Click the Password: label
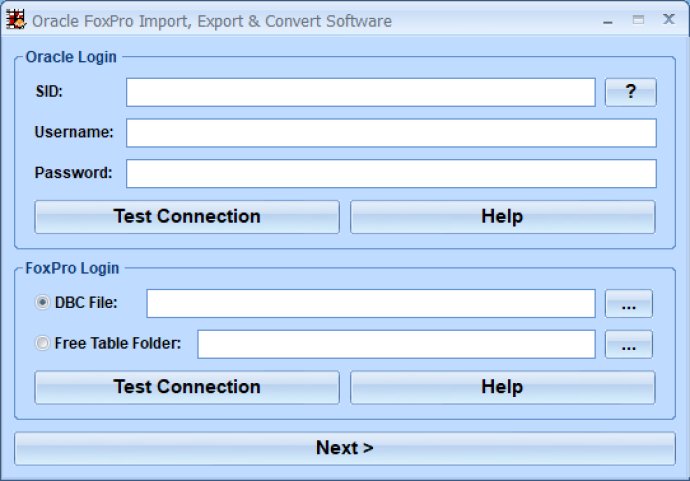Image resolution: width=690 pixels, height=481 pixels. (73, 173)
